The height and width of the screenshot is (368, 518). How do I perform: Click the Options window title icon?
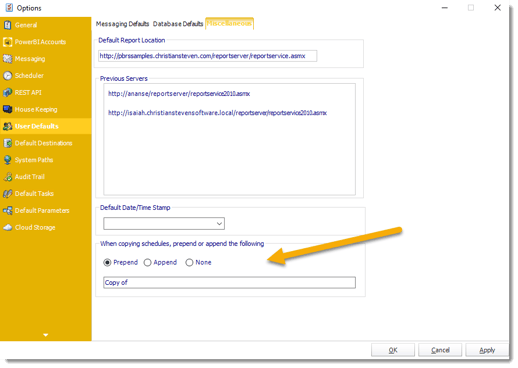[x=9, y=8]
